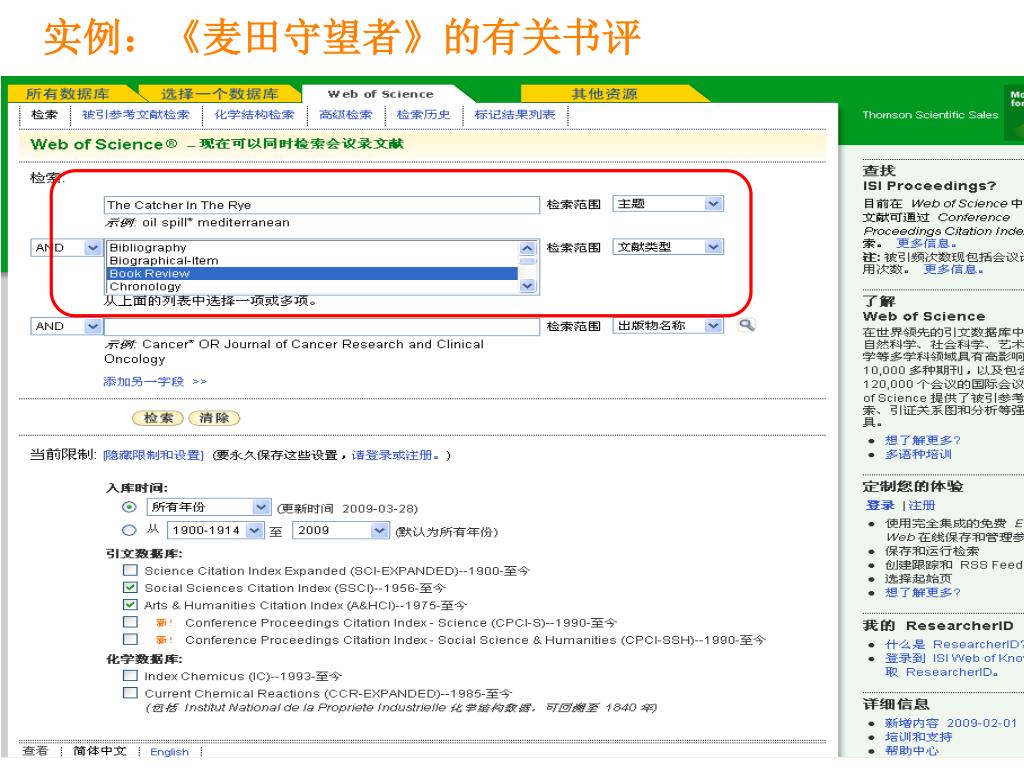This screenshot has height=768, width=1024.
Task: Switch language to 简体中文
Action: point(99,751)
